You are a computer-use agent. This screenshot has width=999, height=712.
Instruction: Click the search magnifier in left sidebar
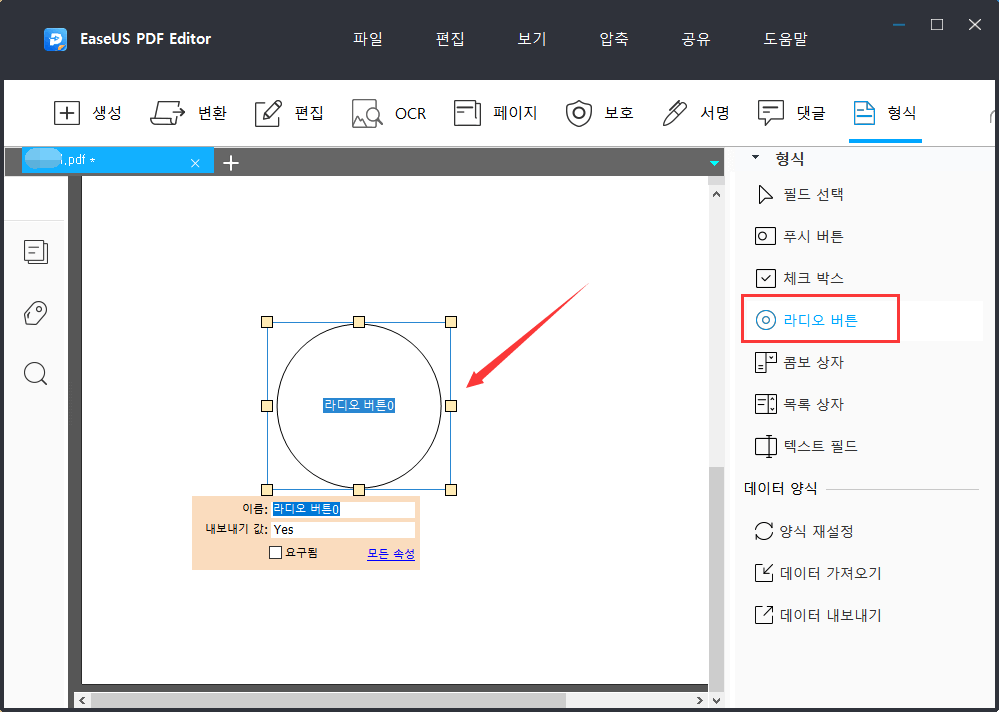pyautogui.click(x=36, y=374)
